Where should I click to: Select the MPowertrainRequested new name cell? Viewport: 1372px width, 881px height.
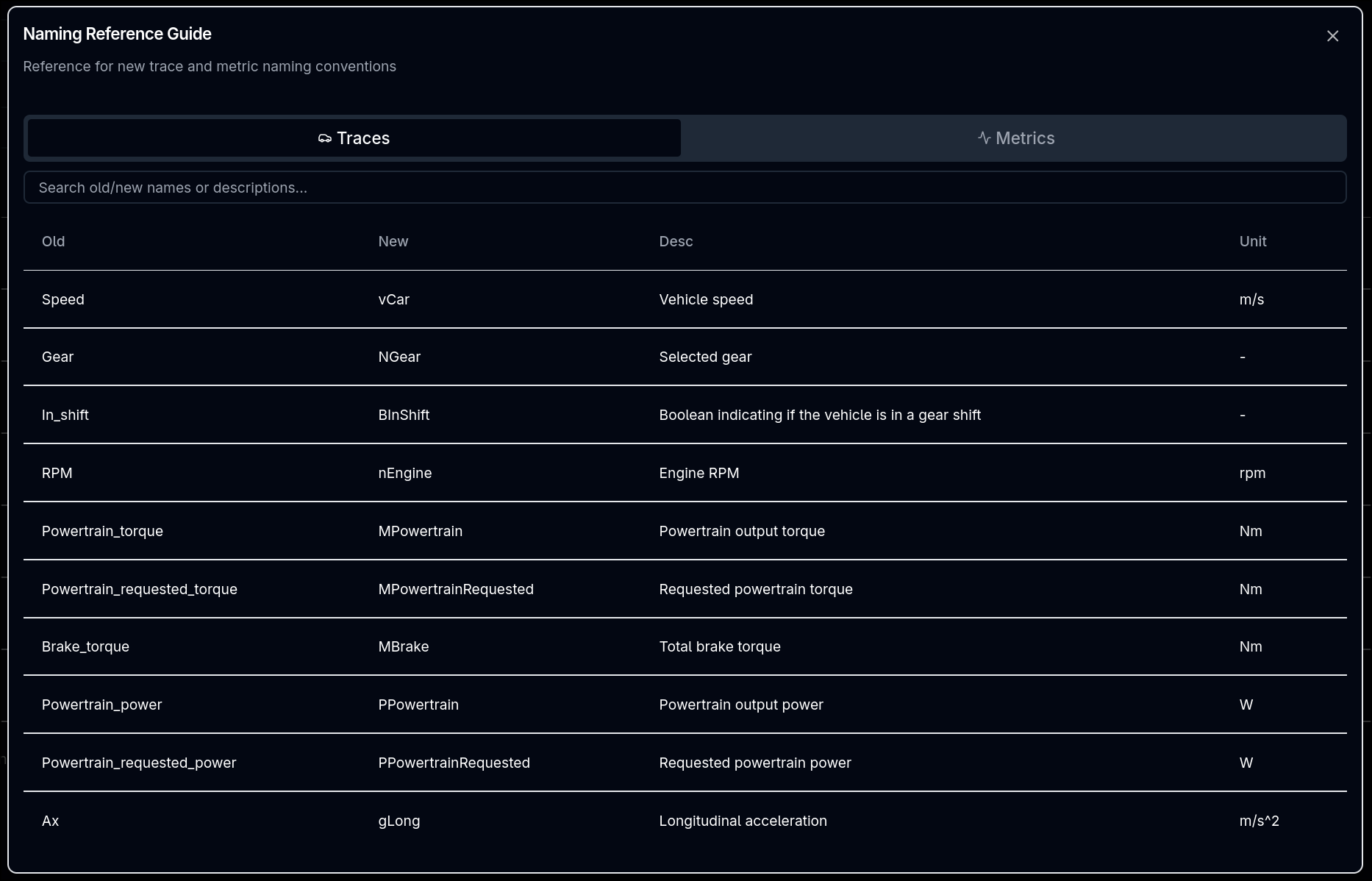pyautogui.click(x=456, y=589)
